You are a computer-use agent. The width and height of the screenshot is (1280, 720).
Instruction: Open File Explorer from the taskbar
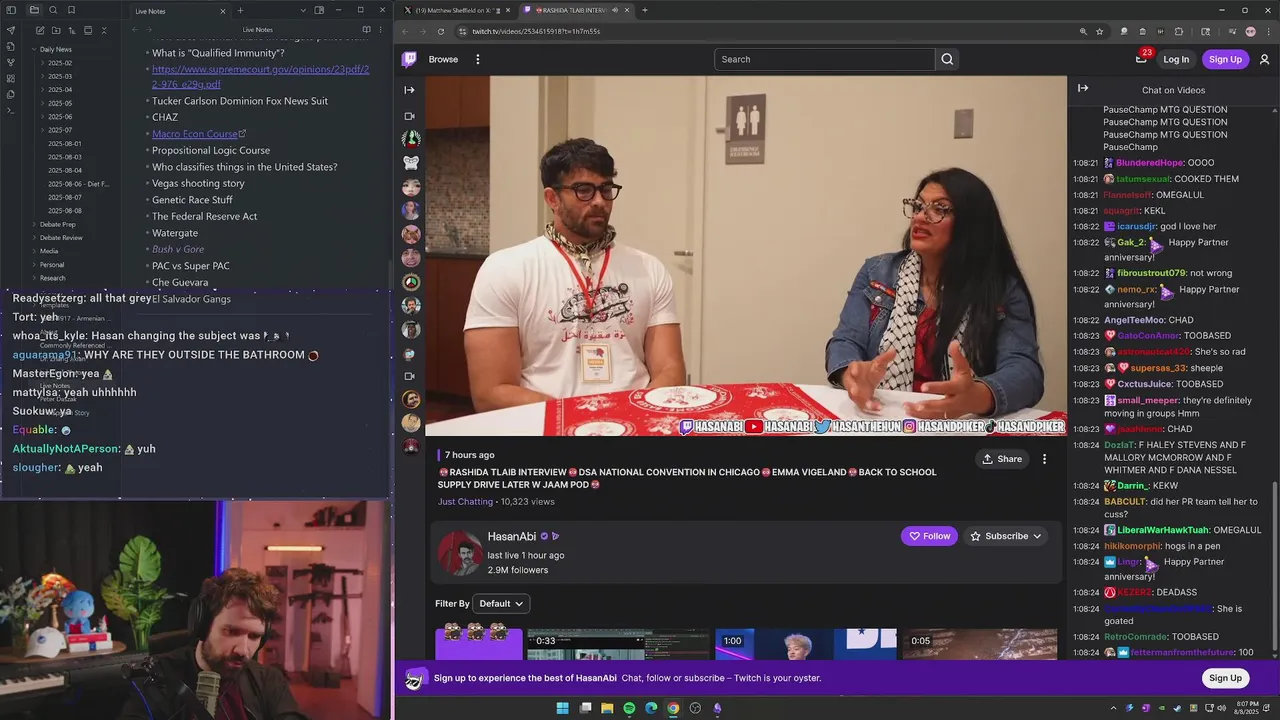click(607, 708)
